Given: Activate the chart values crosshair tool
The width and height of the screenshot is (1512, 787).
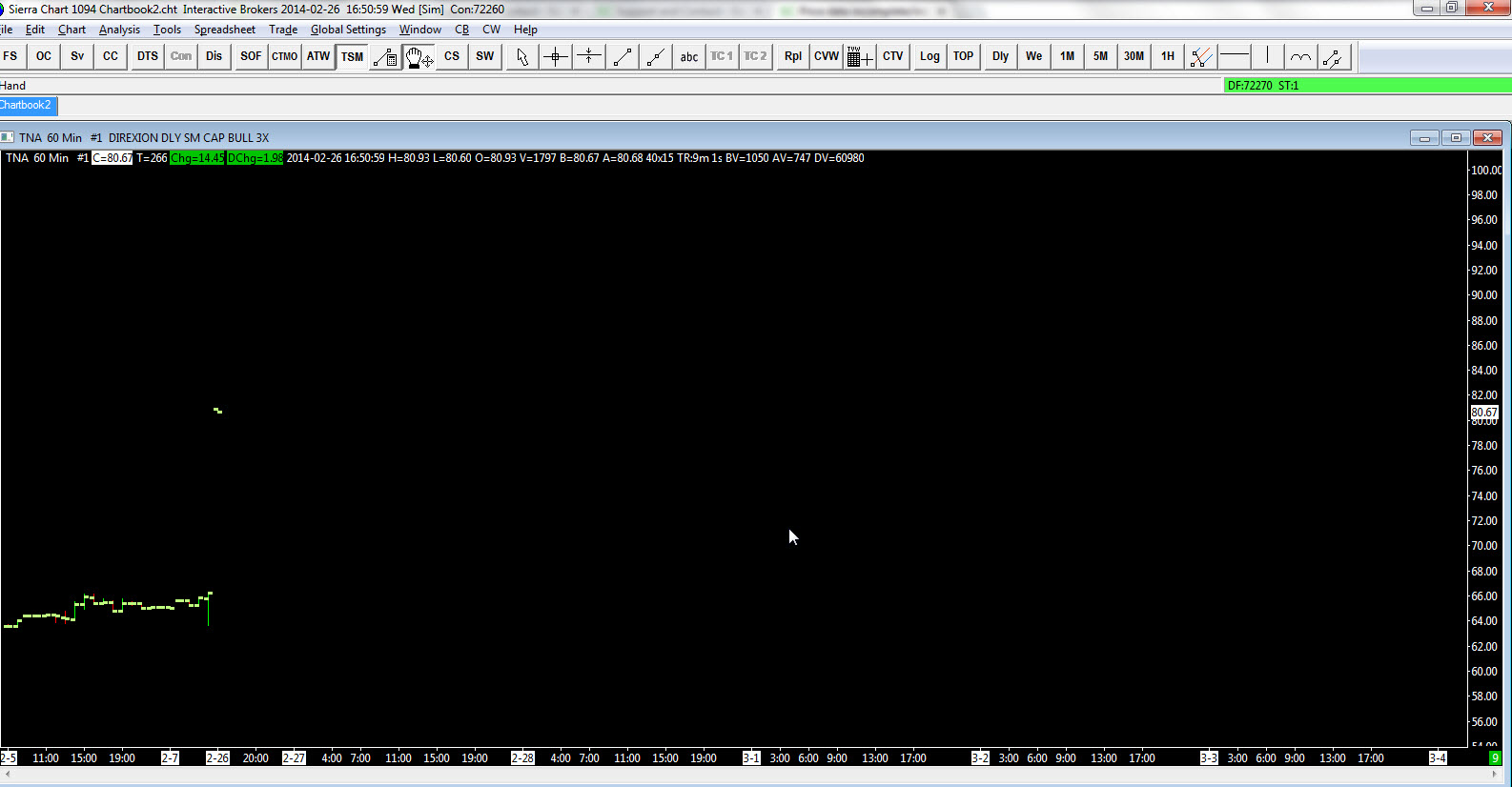Looking at the screenshot, I should click(555, 56).
